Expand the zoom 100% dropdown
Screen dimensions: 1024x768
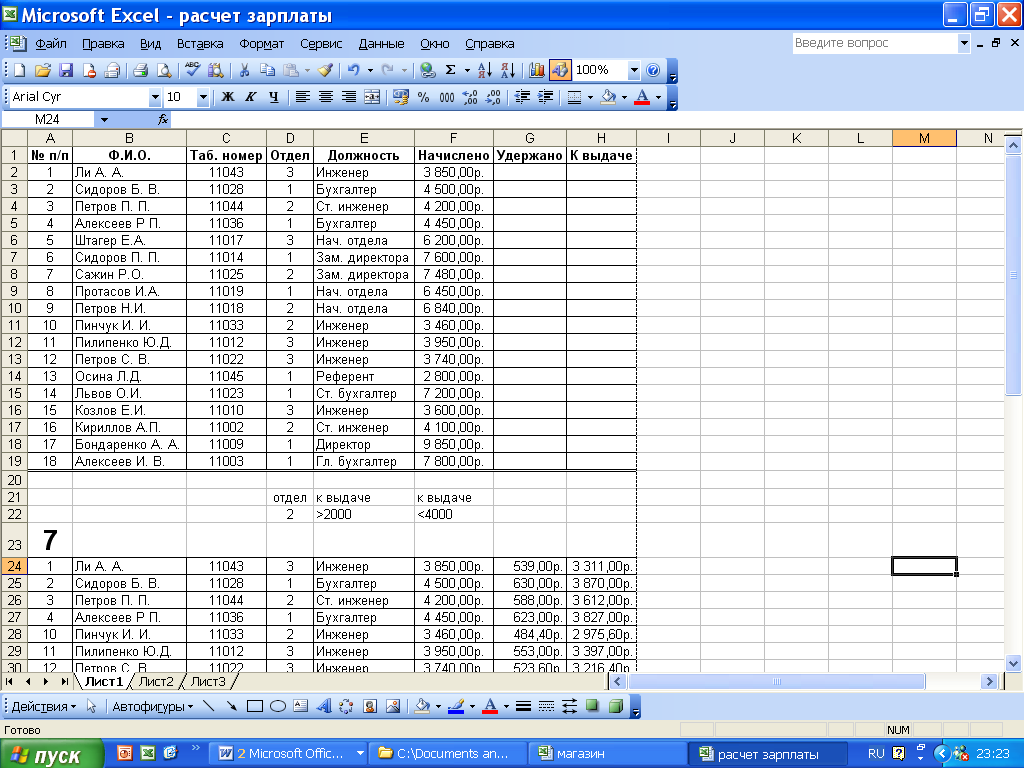(633, 70)
